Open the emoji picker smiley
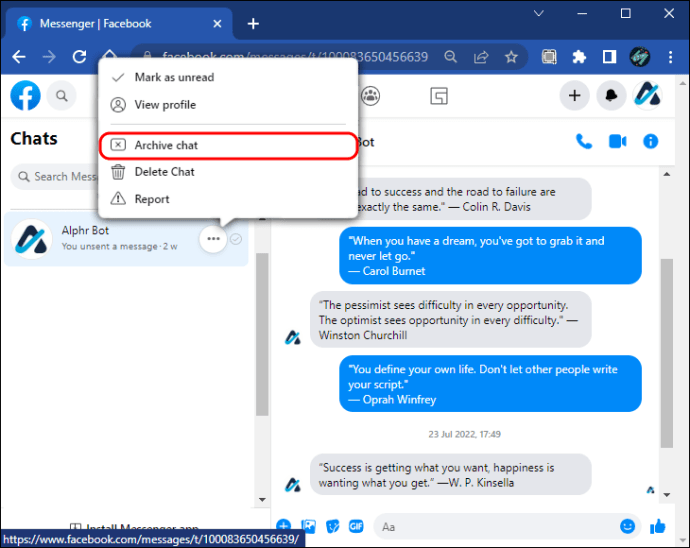690x548 pixels. click(x=627, y=526)
